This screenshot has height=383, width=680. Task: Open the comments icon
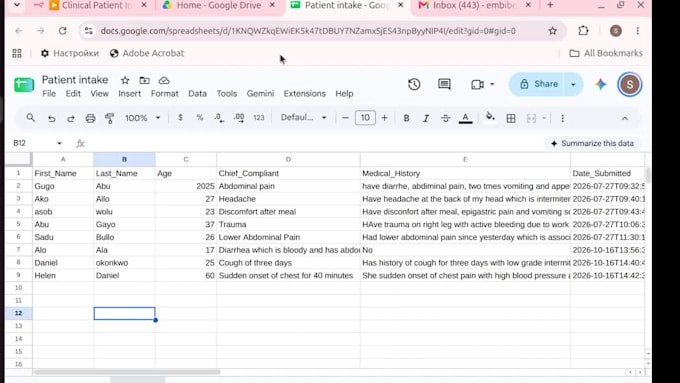coord(444,84)
